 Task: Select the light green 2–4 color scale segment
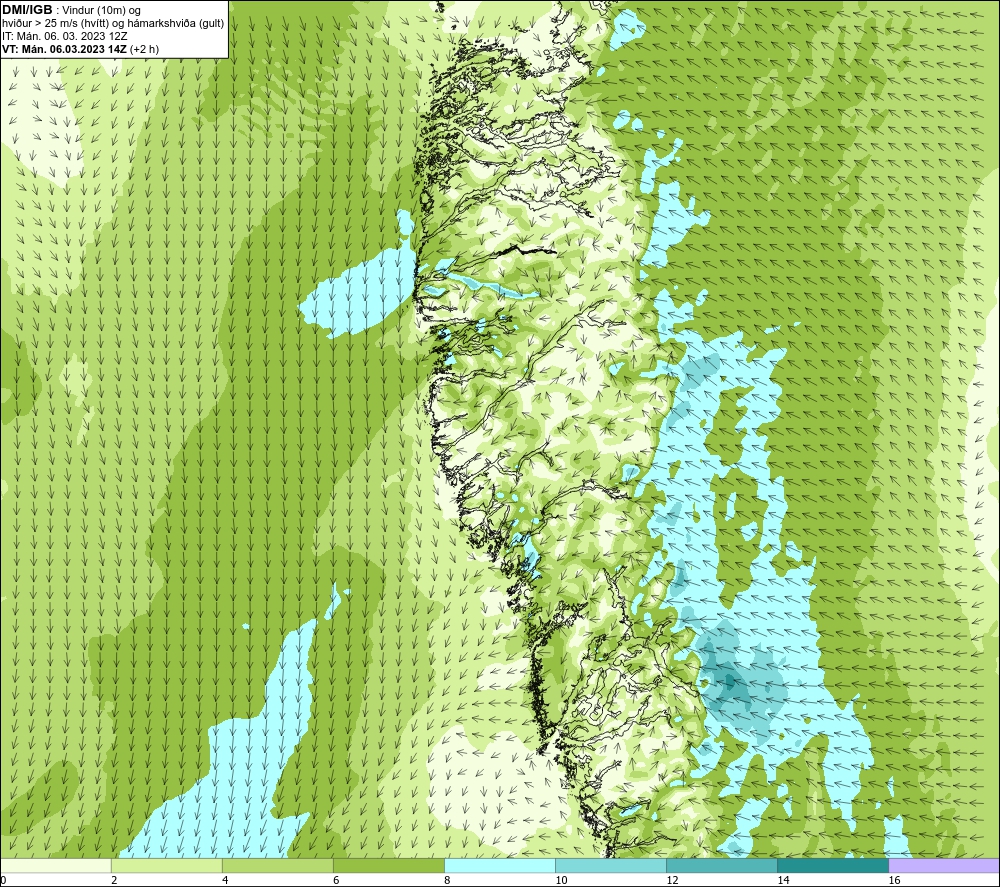click(x=166, y=865)
